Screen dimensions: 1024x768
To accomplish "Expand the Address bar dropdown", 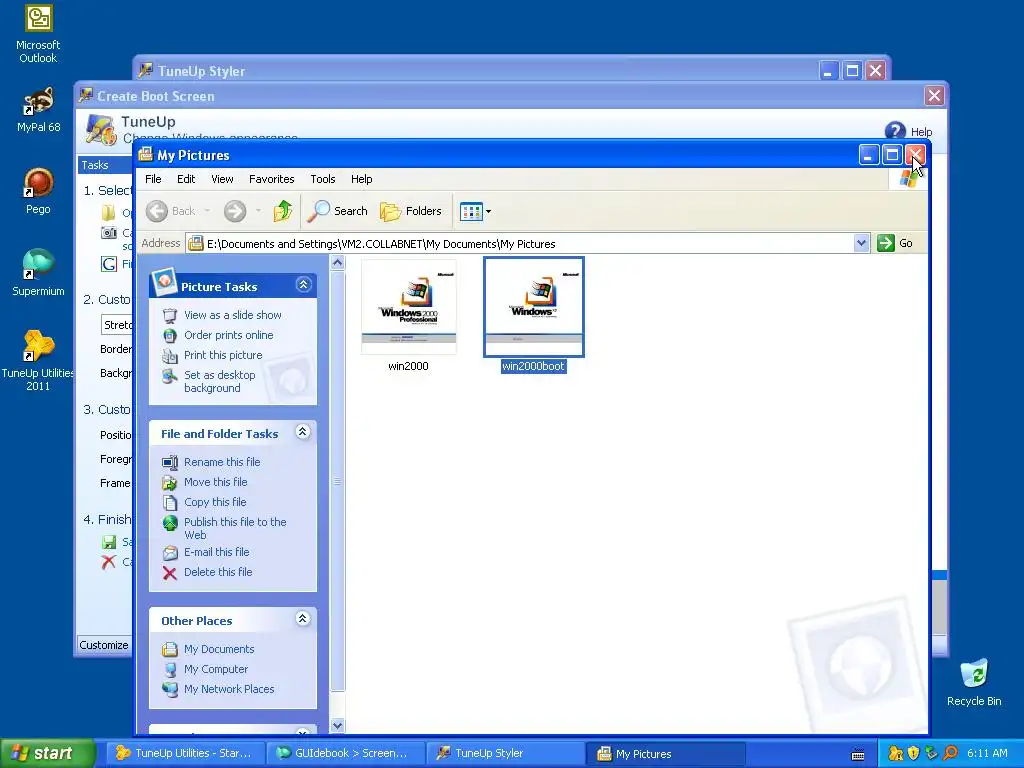I will point(861,243).
